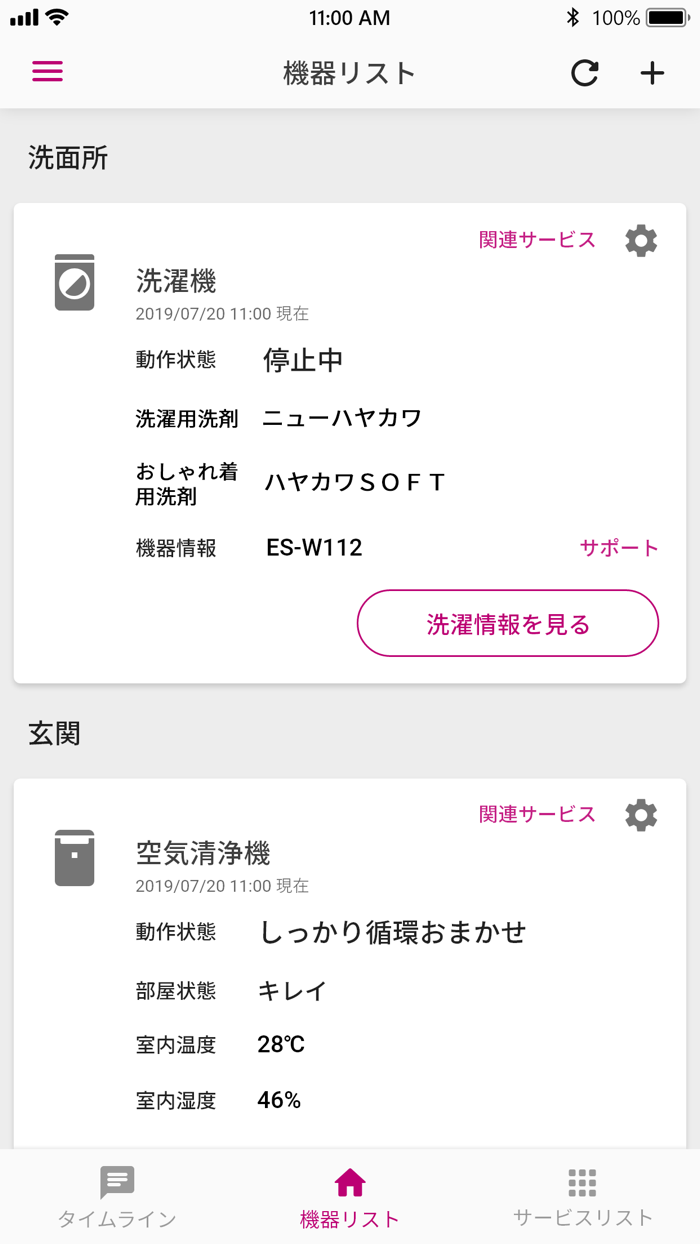Image resolution: width=700 pixels, height=1244 pixels.
Task: Open settings gear for the 空気清浄機 card
Action: pos(641,814)
